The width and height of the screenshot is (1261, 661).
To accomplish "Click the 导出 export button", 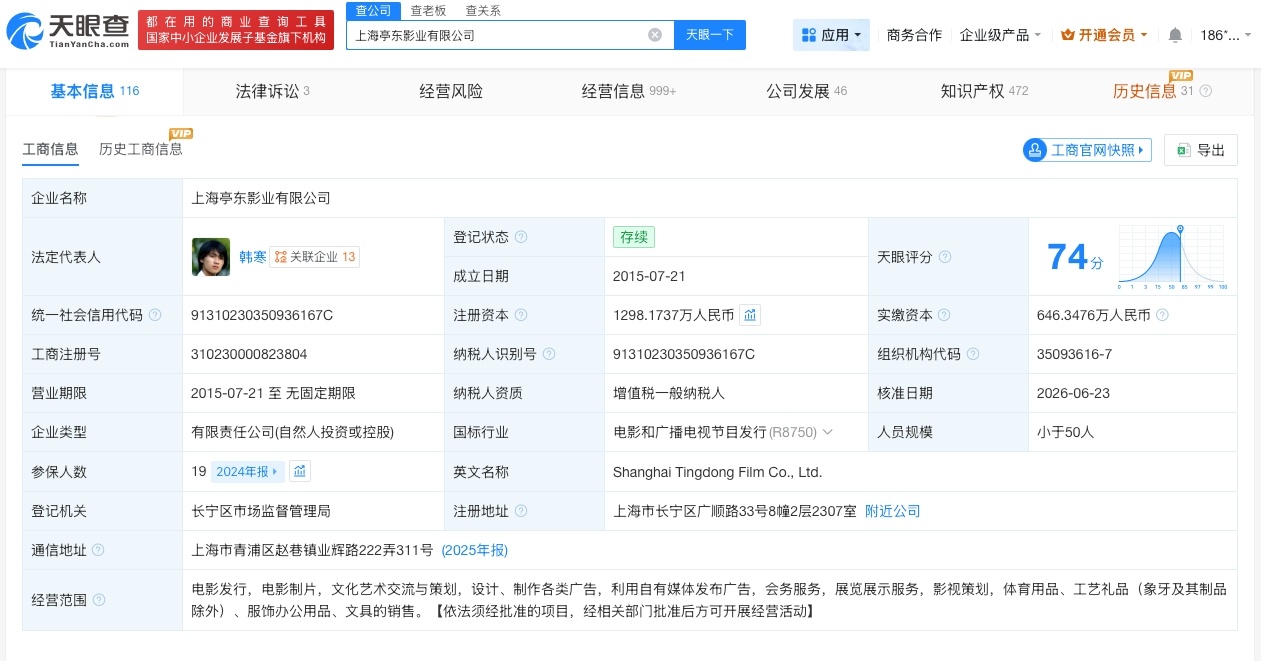I will pyautogui.click(x=1201, y=150).
